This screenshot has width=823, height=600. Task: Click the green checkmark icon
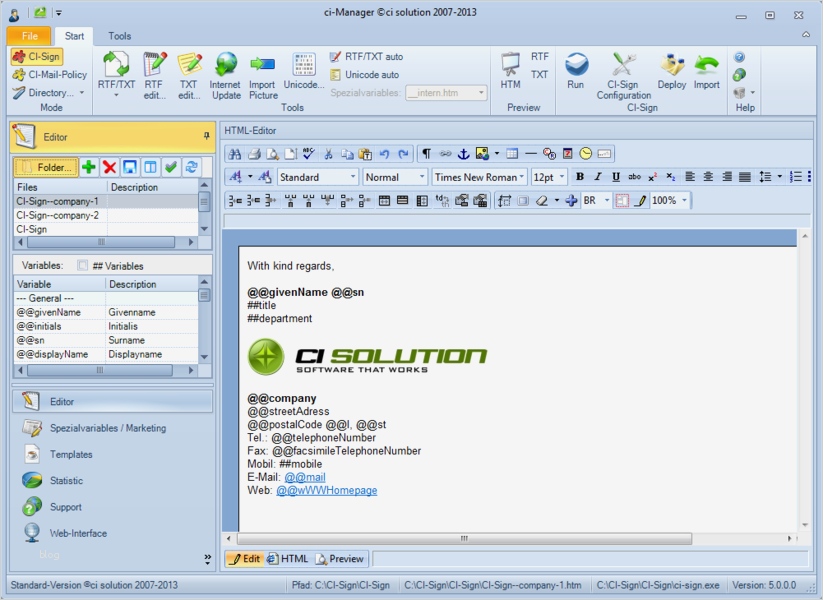coord(171,167)
